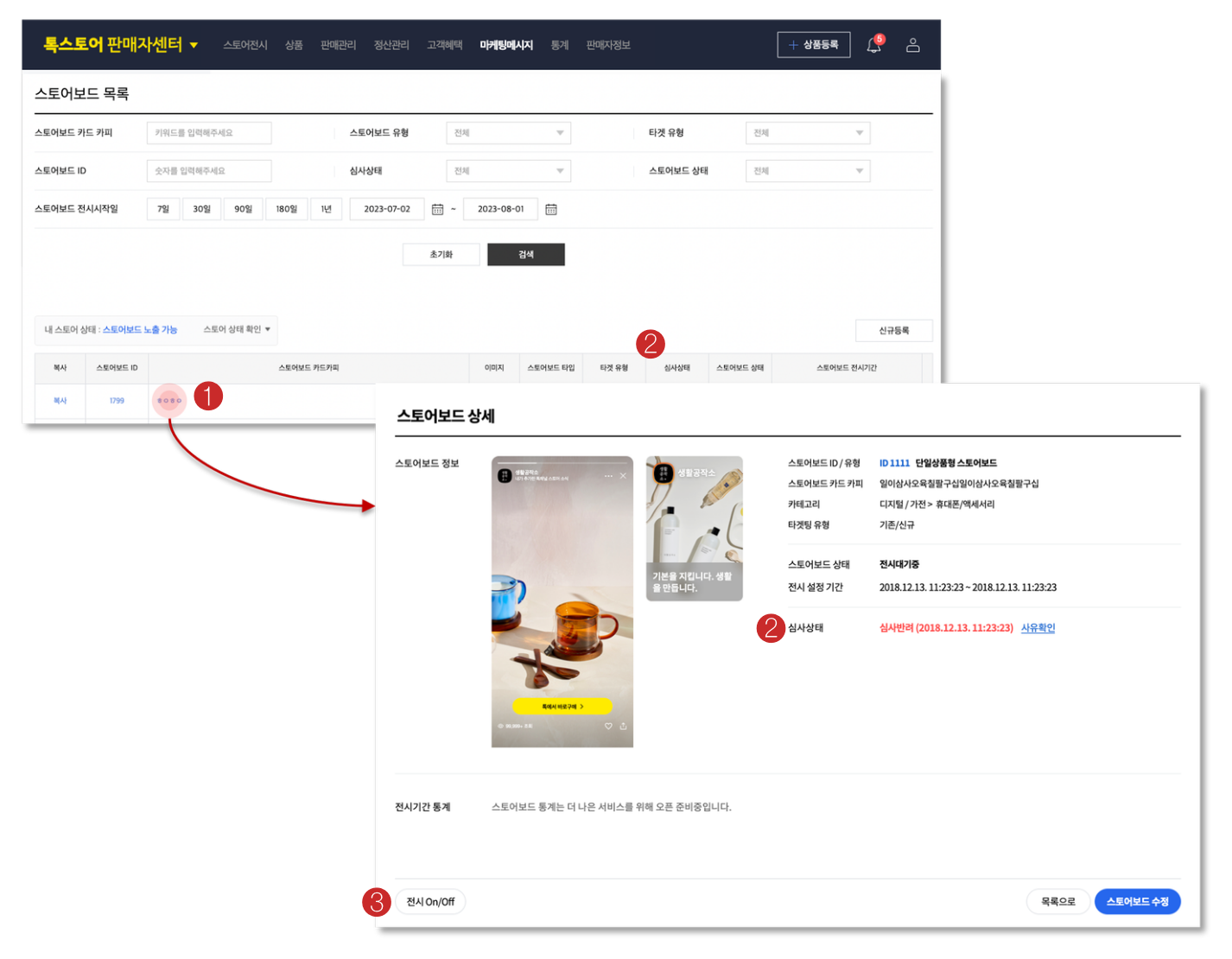Click the 사유확인 link
The image size is (1232, 959).
(x=1038, y=628)
